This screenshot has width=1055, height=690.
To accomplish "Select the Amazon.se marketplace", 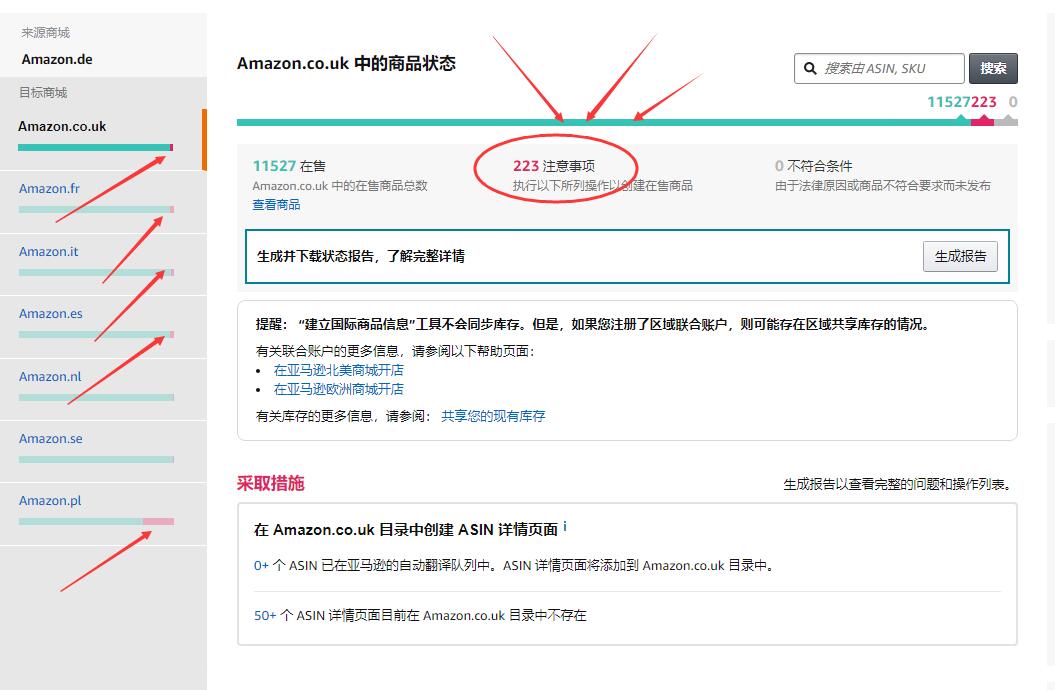I will click(50, 438).
